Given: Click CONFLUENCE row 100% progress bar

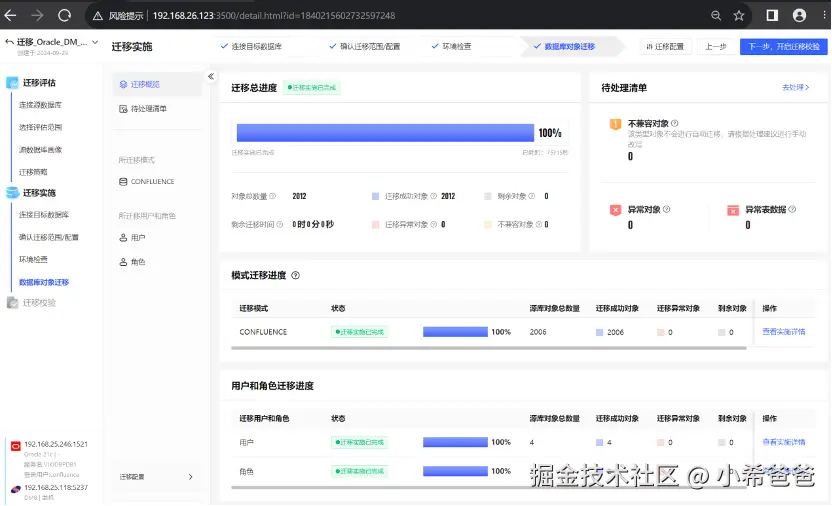Looking at the screenshot, I should pos(455,332).
